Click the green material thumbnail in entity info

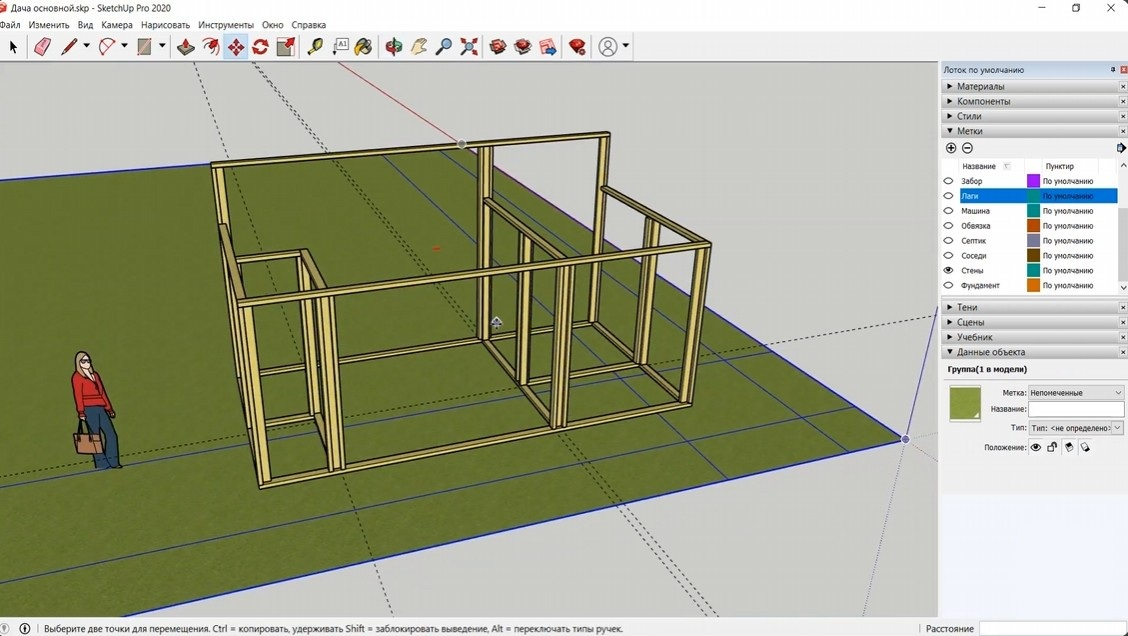[x=965, y=404]
